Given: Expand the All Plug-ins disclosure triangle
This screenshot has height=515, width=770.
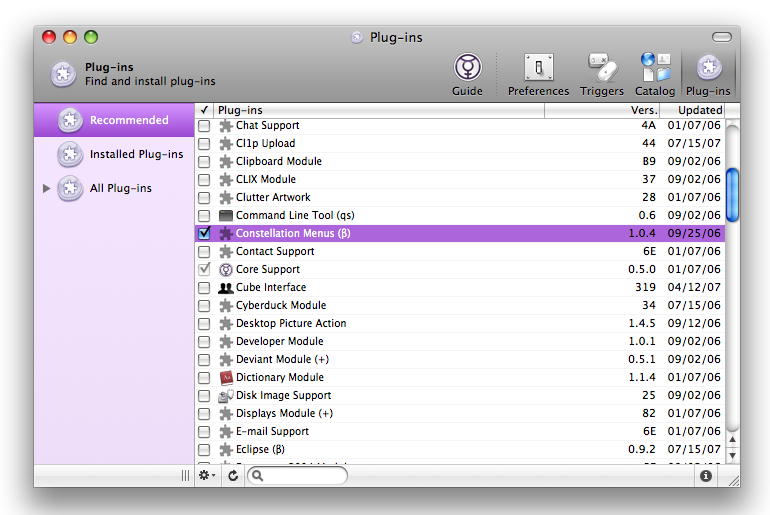Looking at the screenshot, I should (x=47, y=188).
